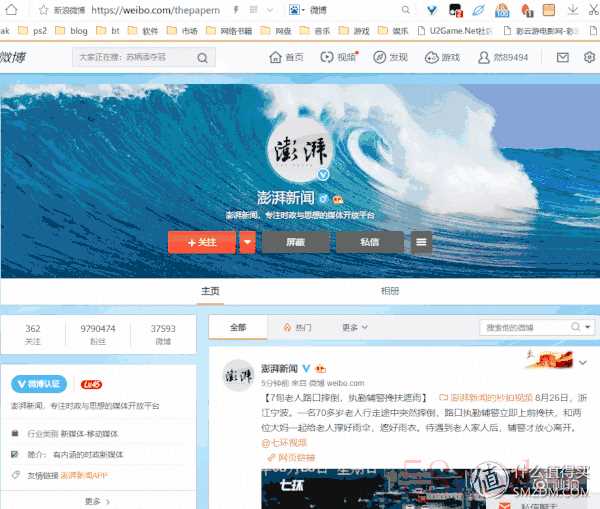Open the U2Game.Net bookmark

tap(455, 30)
